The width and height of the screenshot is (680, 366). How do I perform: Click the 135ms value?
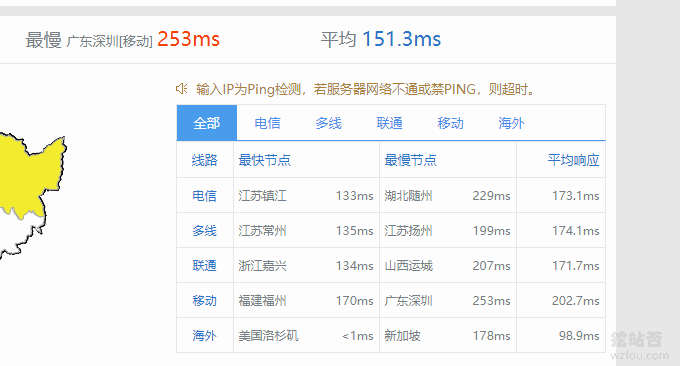pos(354,231)
